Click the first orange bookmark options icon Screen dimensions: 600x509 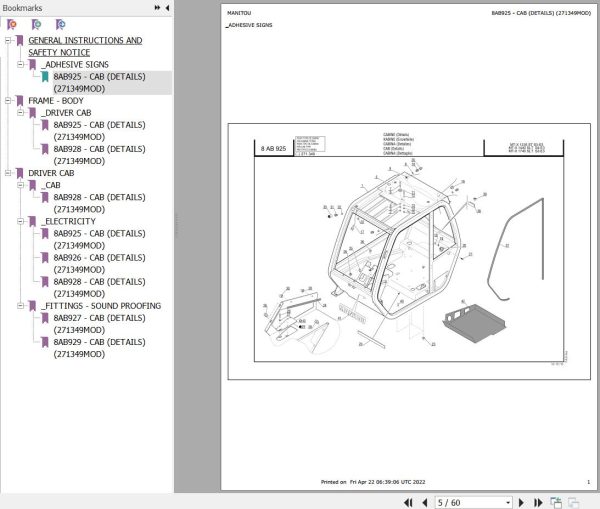click(x=12, y=25)
